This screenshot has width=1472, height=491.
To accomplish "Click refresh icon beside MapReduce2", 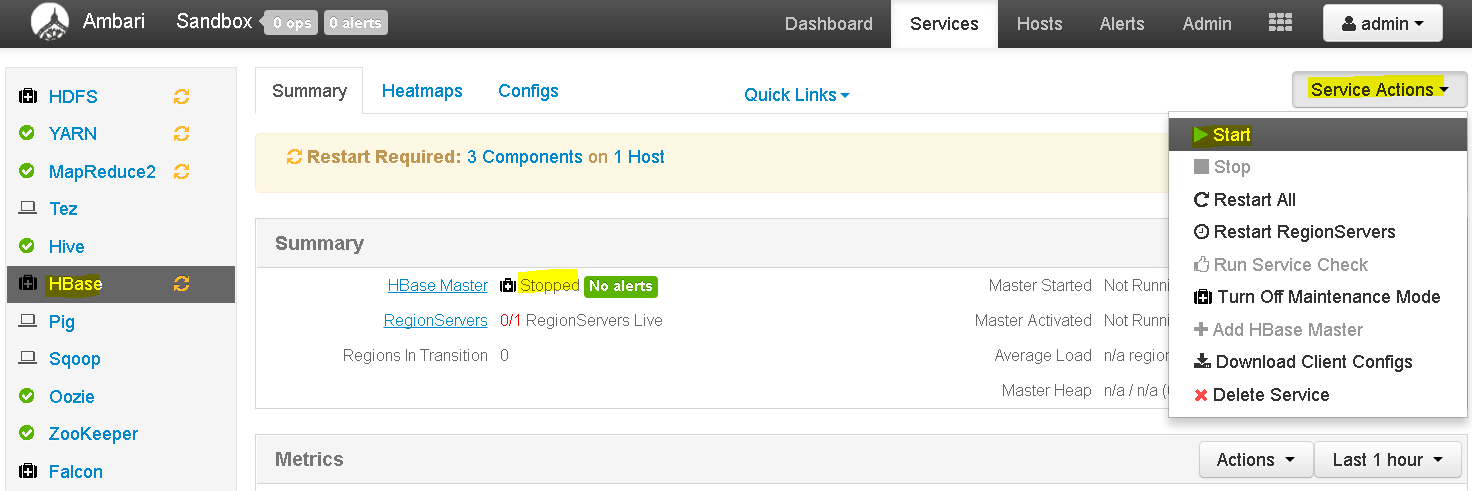I will click(181, 172).
